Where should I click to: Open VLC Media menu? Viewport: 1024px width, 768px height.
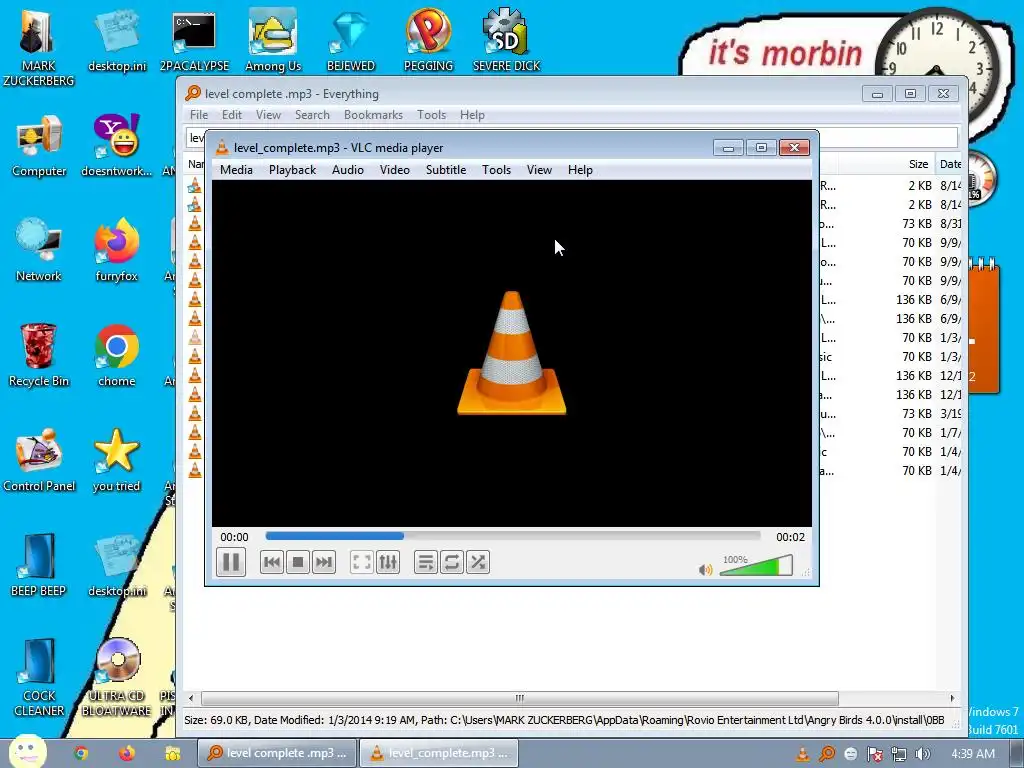tap(236, 170)
